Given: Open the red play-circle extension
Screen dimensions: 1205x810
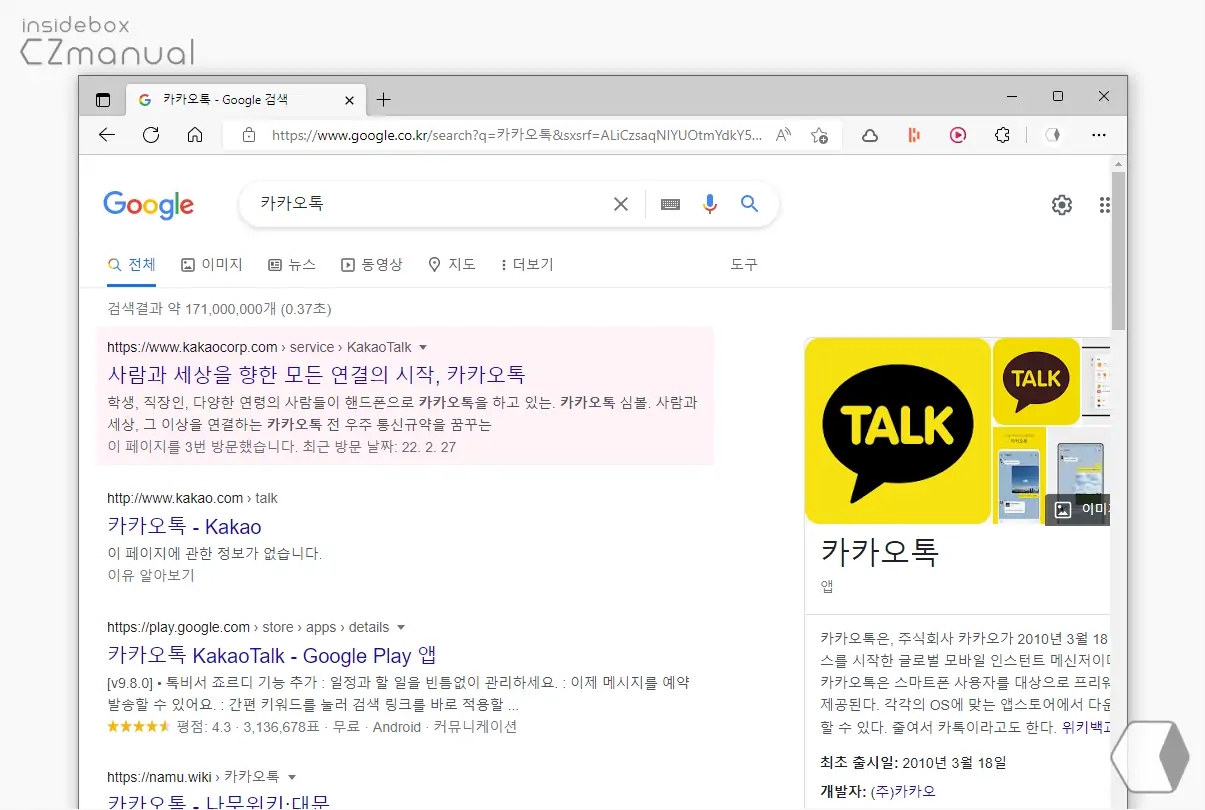Looking at the screenshot, I should [958, 135].
